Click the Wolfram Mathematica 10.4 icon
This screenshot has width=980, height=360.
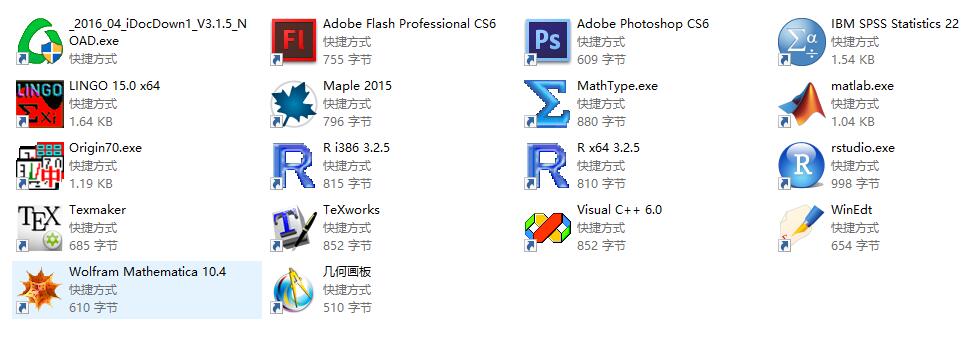39,290
